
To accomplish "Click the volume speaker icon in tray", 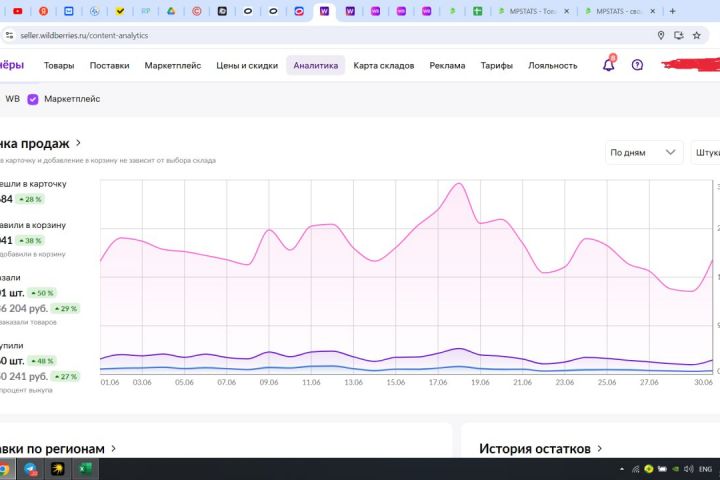I will (688, 469).
